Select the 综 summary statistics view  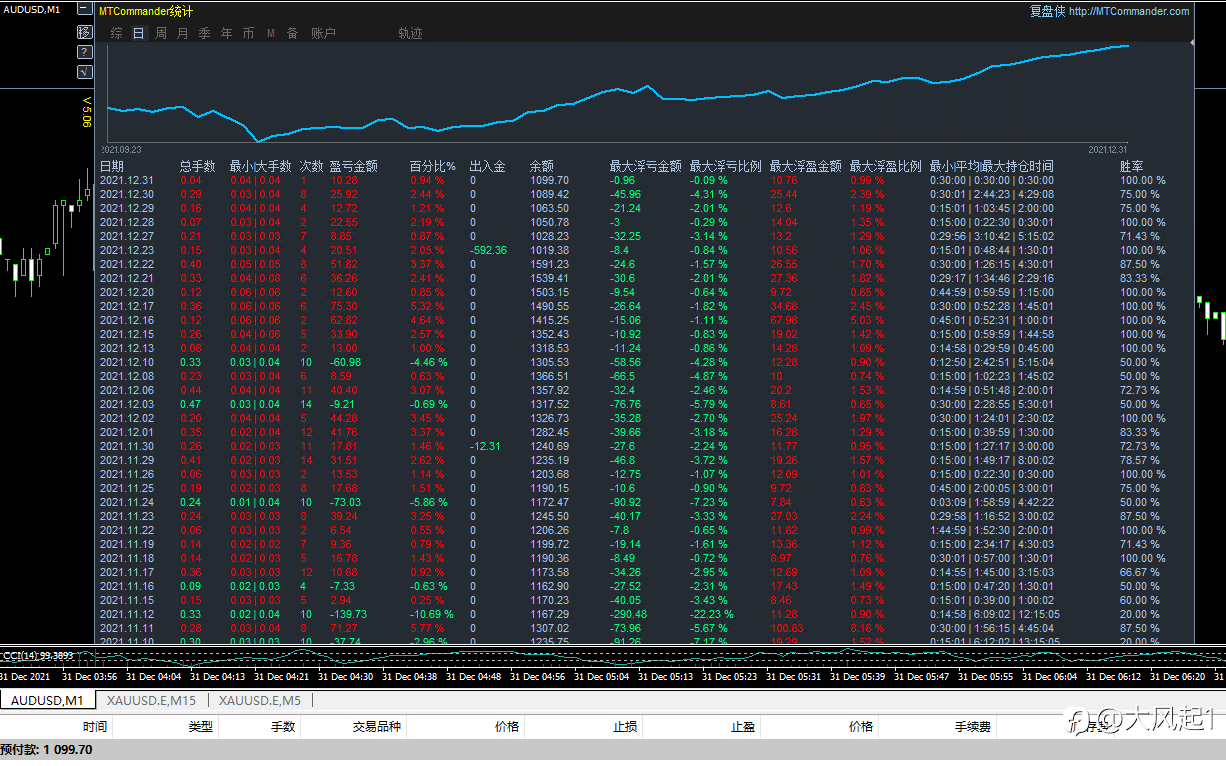[x=116, y=33]
